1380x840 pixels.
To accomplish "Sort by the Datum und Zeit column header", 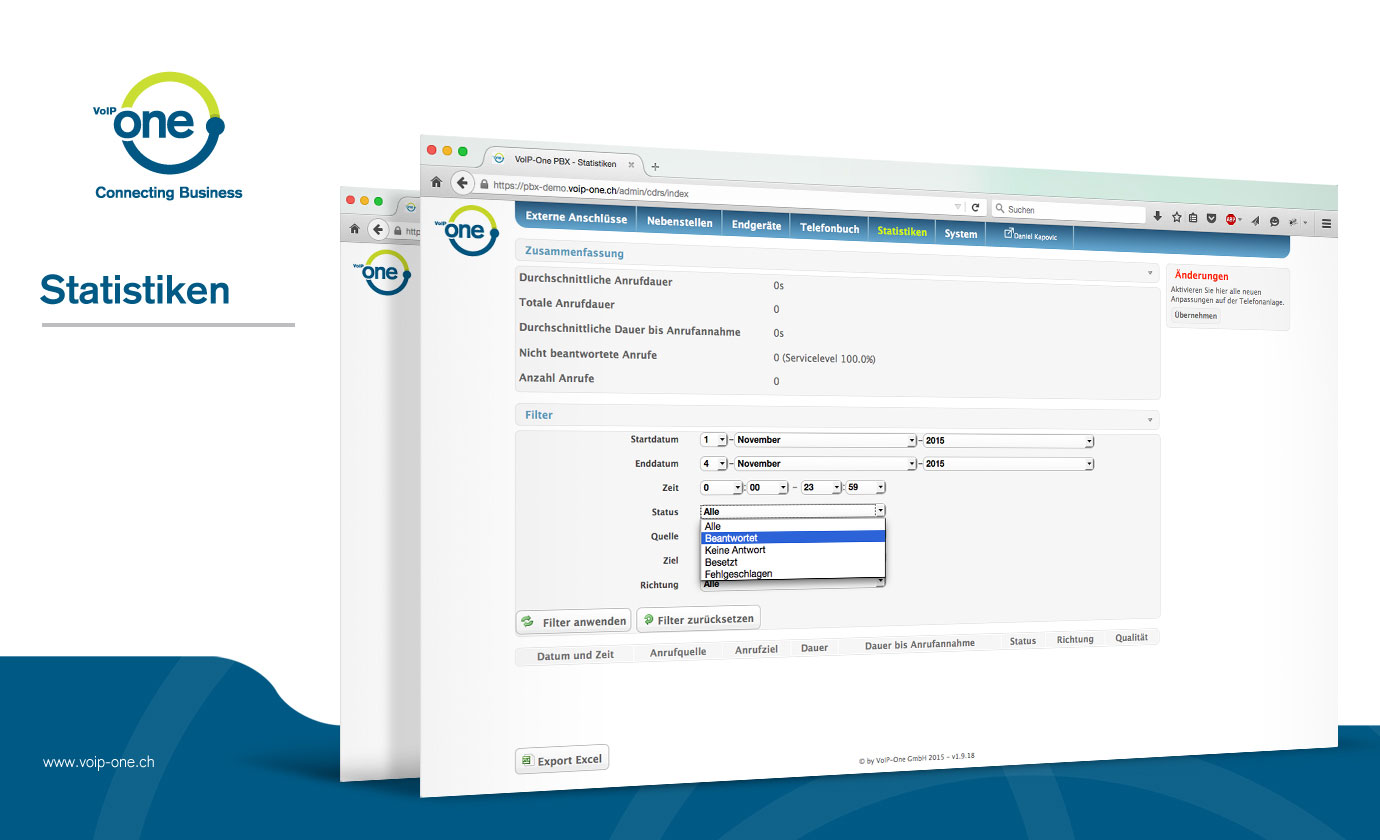I will pyautogui.click(x=575, y=655).
